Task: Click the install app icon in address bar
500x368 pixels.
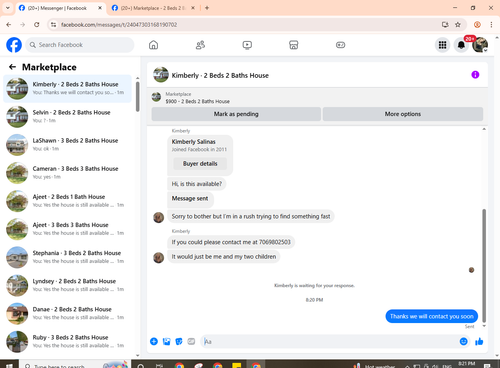Action: [x=445, y=25]
